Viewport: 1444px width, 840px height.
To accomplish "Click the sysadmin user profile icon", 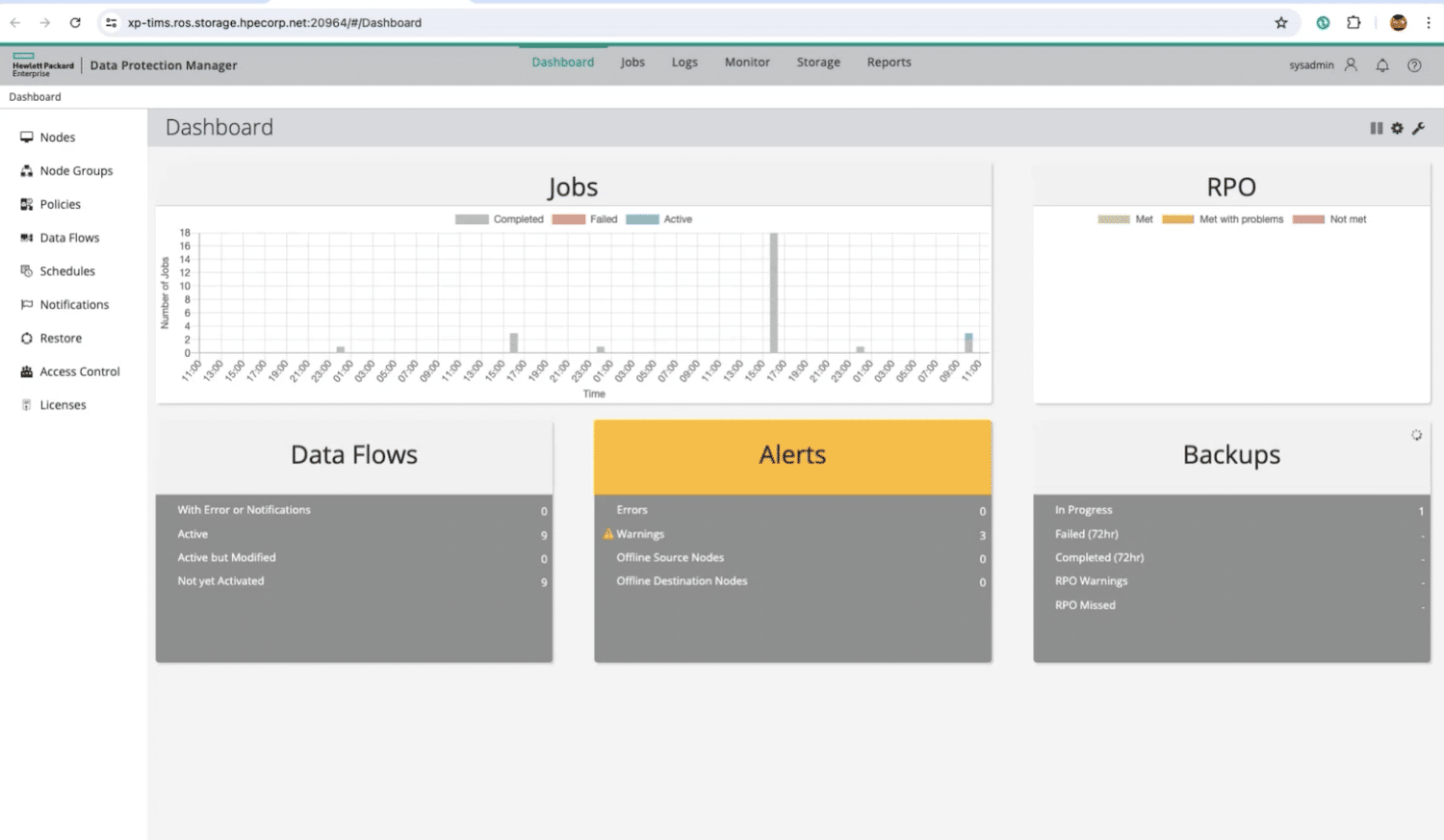I will click(1351, 65).
